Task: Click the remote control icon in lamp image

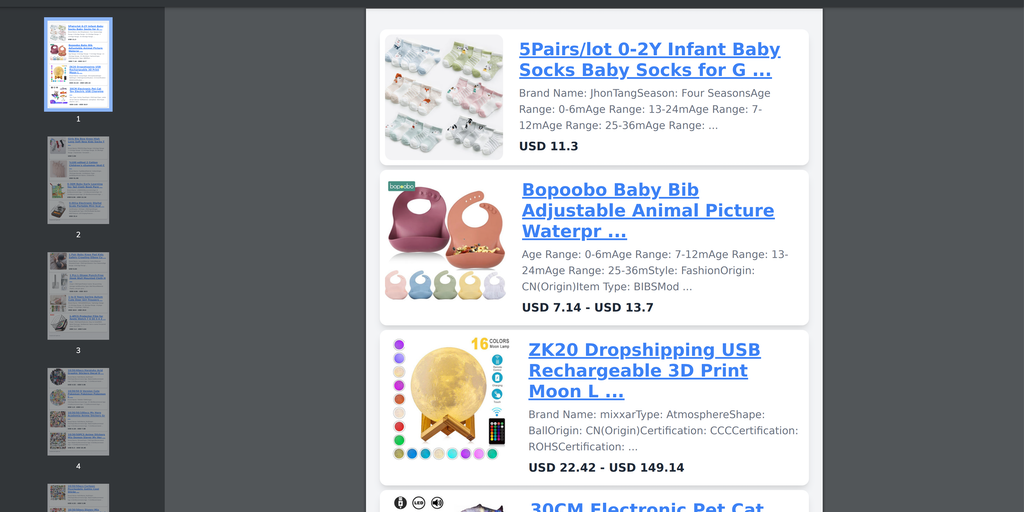Action: 497,432
